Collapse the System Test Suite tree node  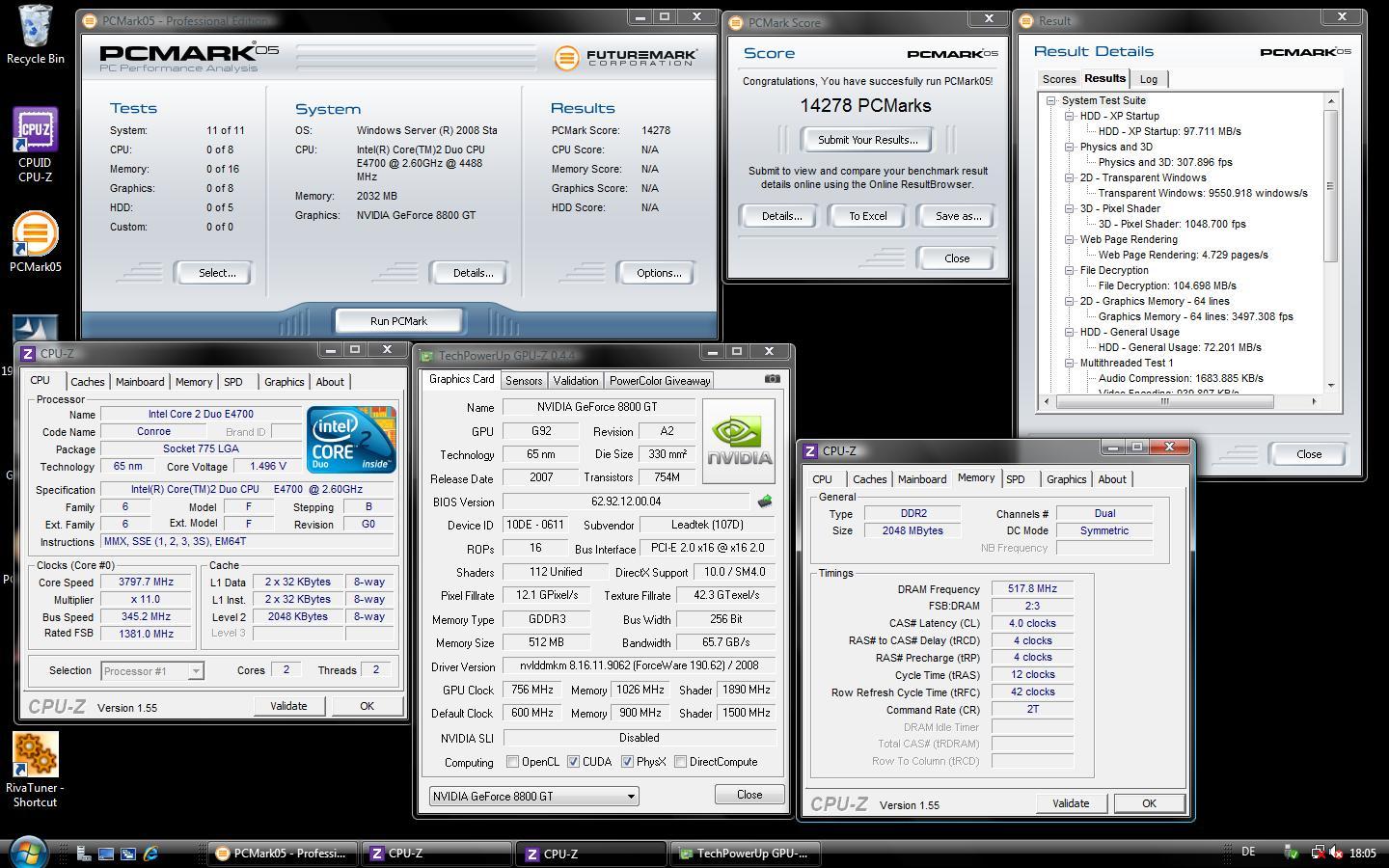pos(1050,100)
